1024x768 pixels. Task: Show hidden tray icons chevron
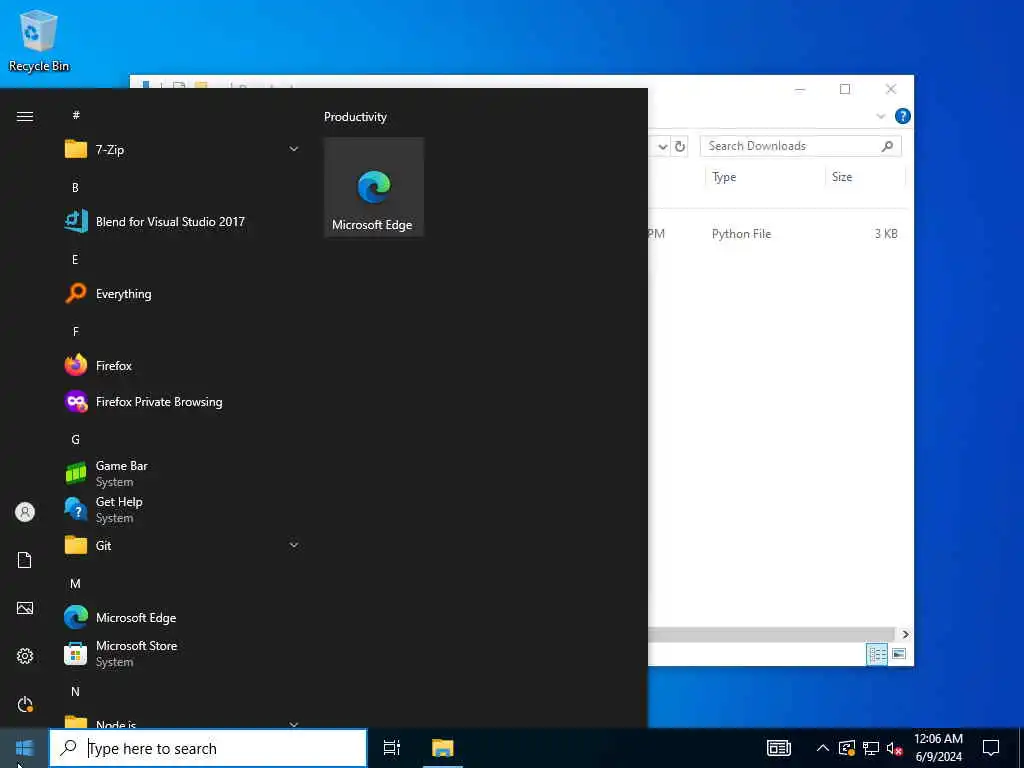(823, 748)
